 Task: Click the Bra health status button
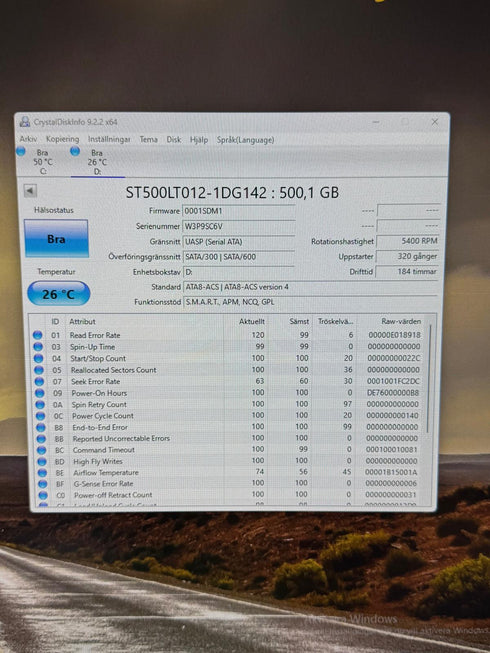pos(56,239)
